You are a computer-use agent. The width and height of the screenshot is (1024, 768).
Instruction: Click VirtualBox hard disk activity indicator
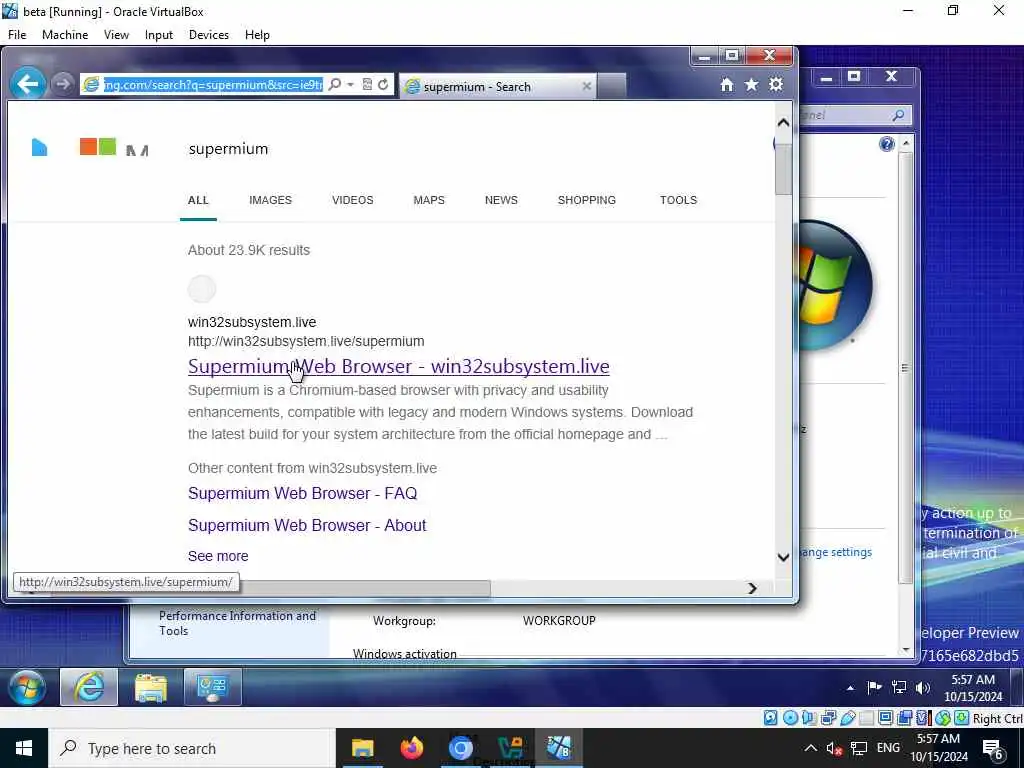coord(771,718)
